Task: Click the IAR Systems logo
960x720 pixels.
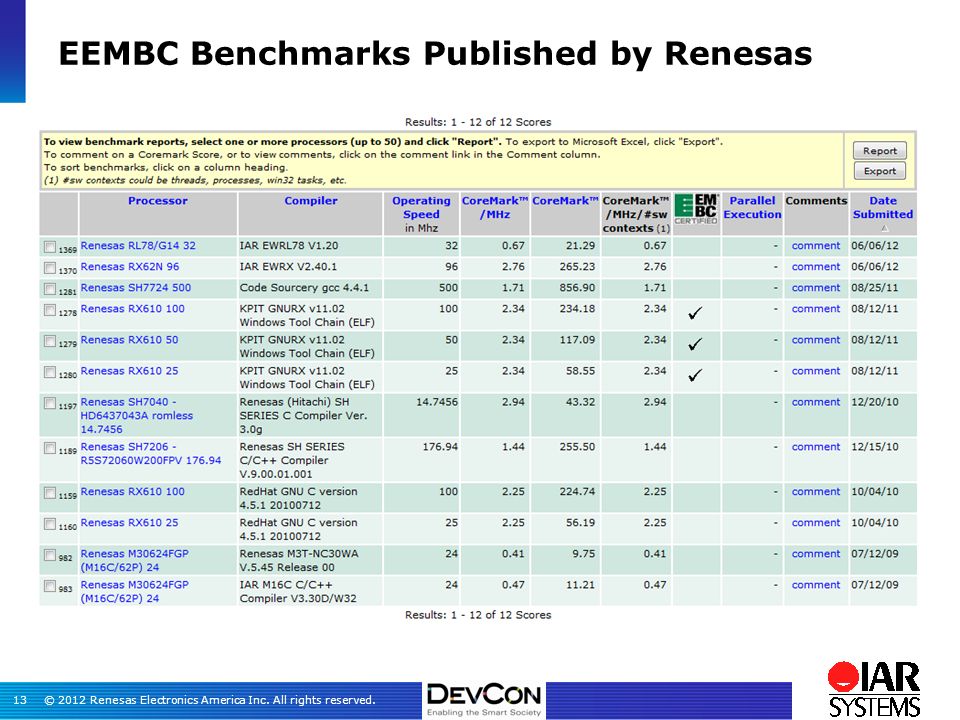Action: (x=874, y=689)
